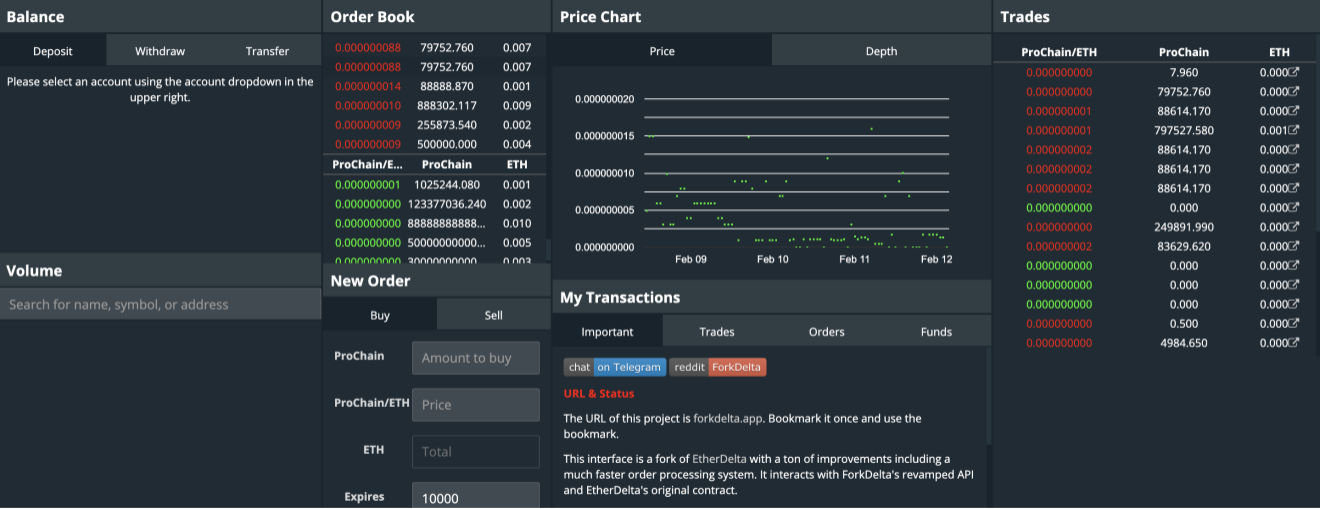The height and width of the screenshot is (509, 1320).
Task: Click ETH value 0.001 in the Trades list
Action: tap(1273, 131)
